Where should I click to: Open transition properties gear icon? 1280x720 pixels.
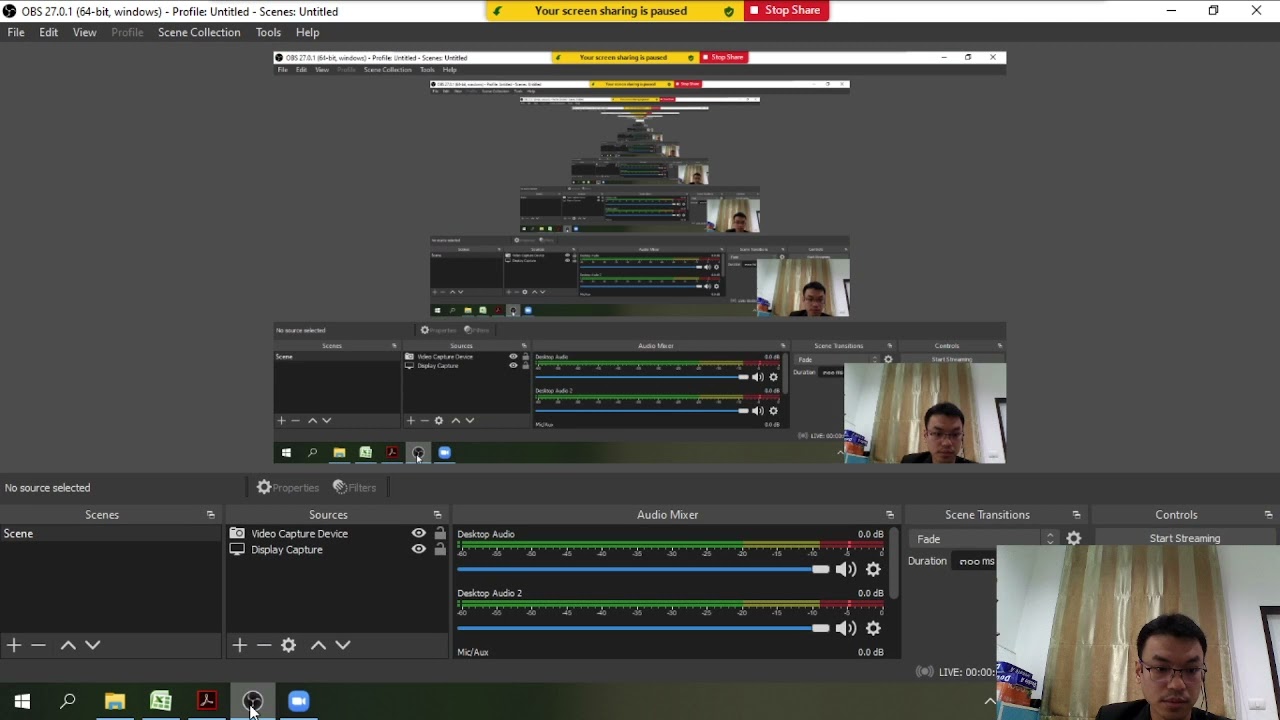pyautogui.click(x=1074, y=538)
